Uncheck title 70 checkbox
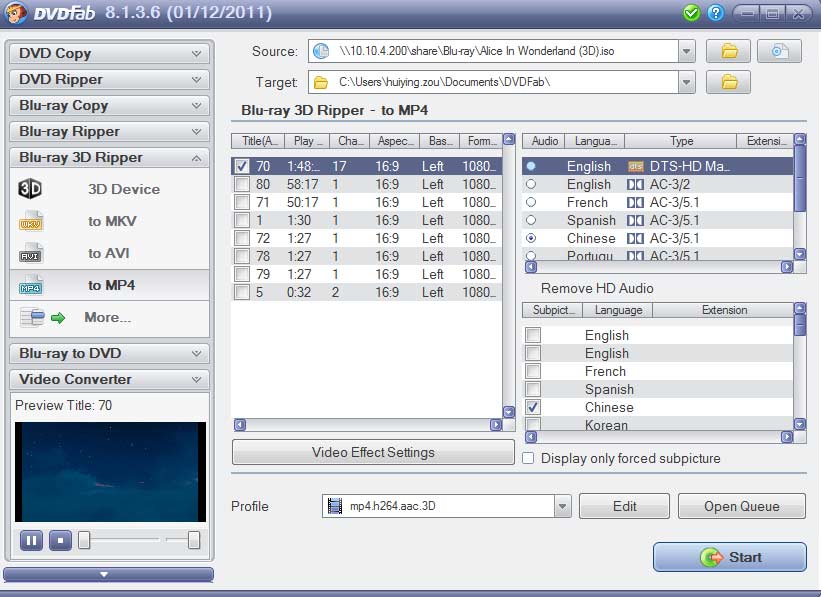Screen dimensions: 821x597 pos(241,167)
